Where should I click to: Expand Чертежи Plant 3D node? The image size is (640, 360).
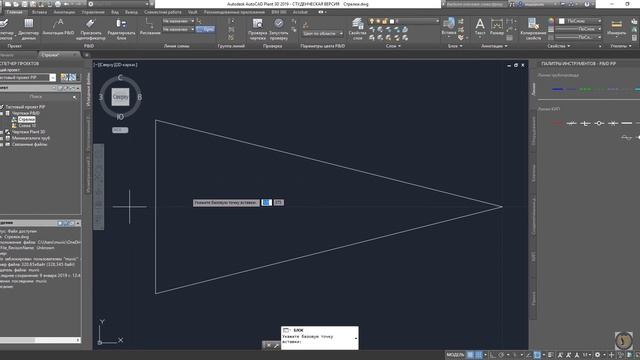pyautogui.click(x=2, y=132)
